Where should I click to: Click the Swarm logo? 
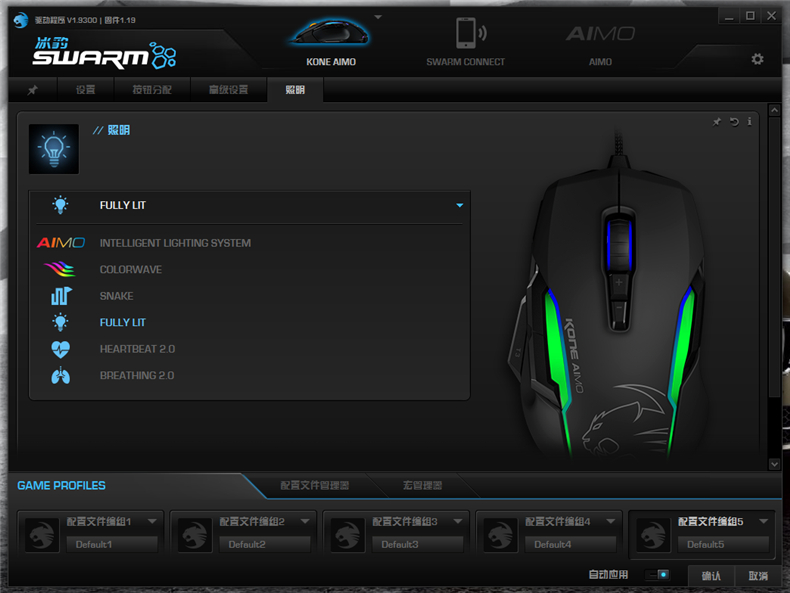coord(104,53)
